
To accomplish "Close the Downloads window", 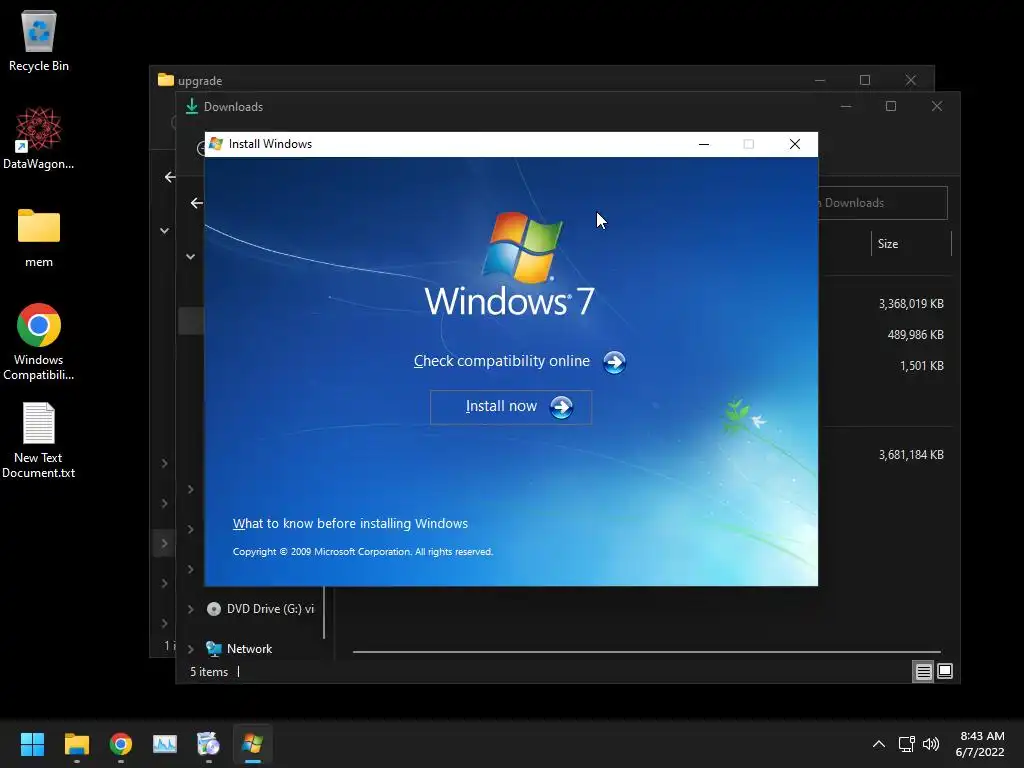I will tap(937, 106).
